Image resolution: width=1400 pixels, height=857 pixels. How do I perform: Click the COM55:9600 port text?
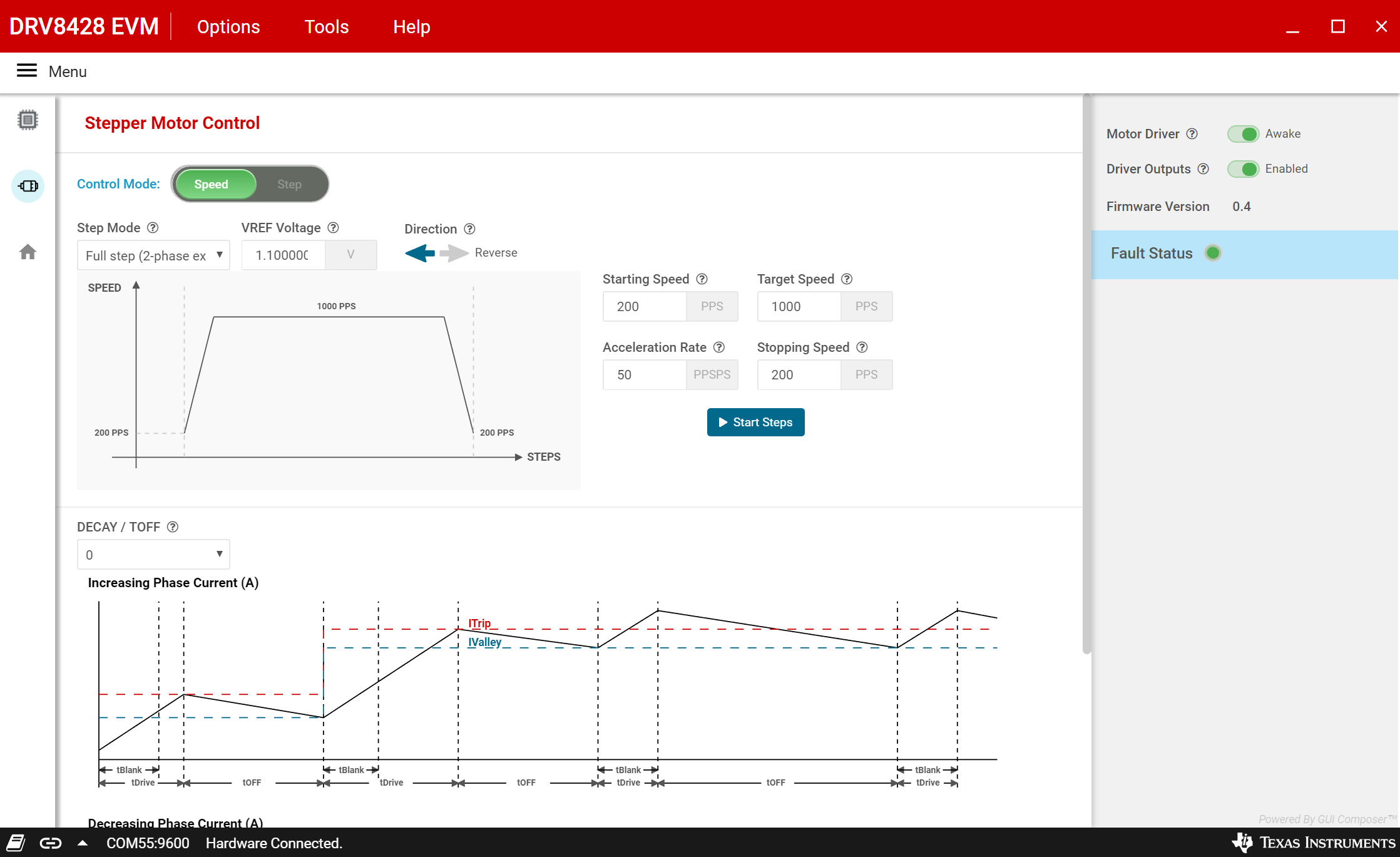148,843
